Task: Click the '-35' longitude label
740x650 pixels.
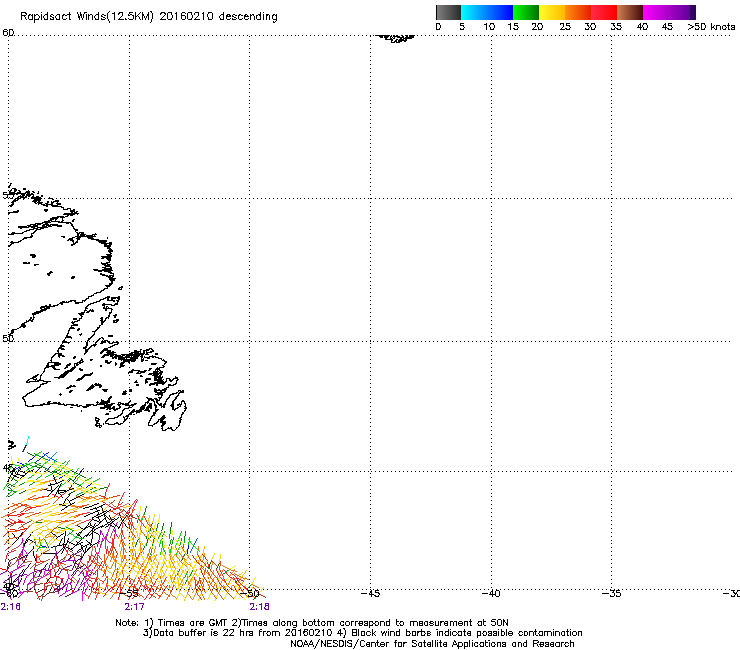Action: (612, 593)
